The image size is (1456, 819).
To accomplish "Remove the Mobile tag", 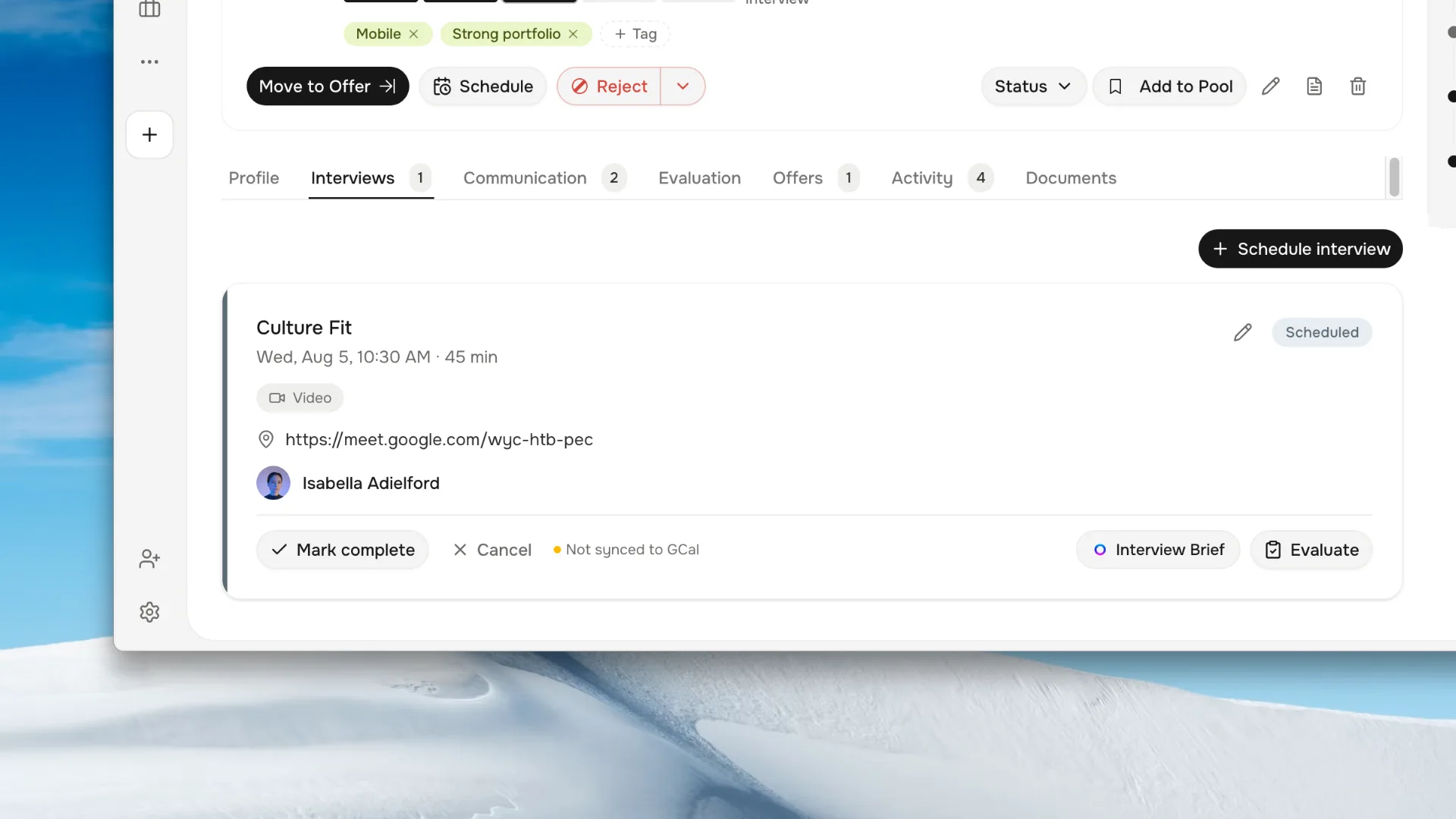I will pyautogui.click(x=413, y=34).
